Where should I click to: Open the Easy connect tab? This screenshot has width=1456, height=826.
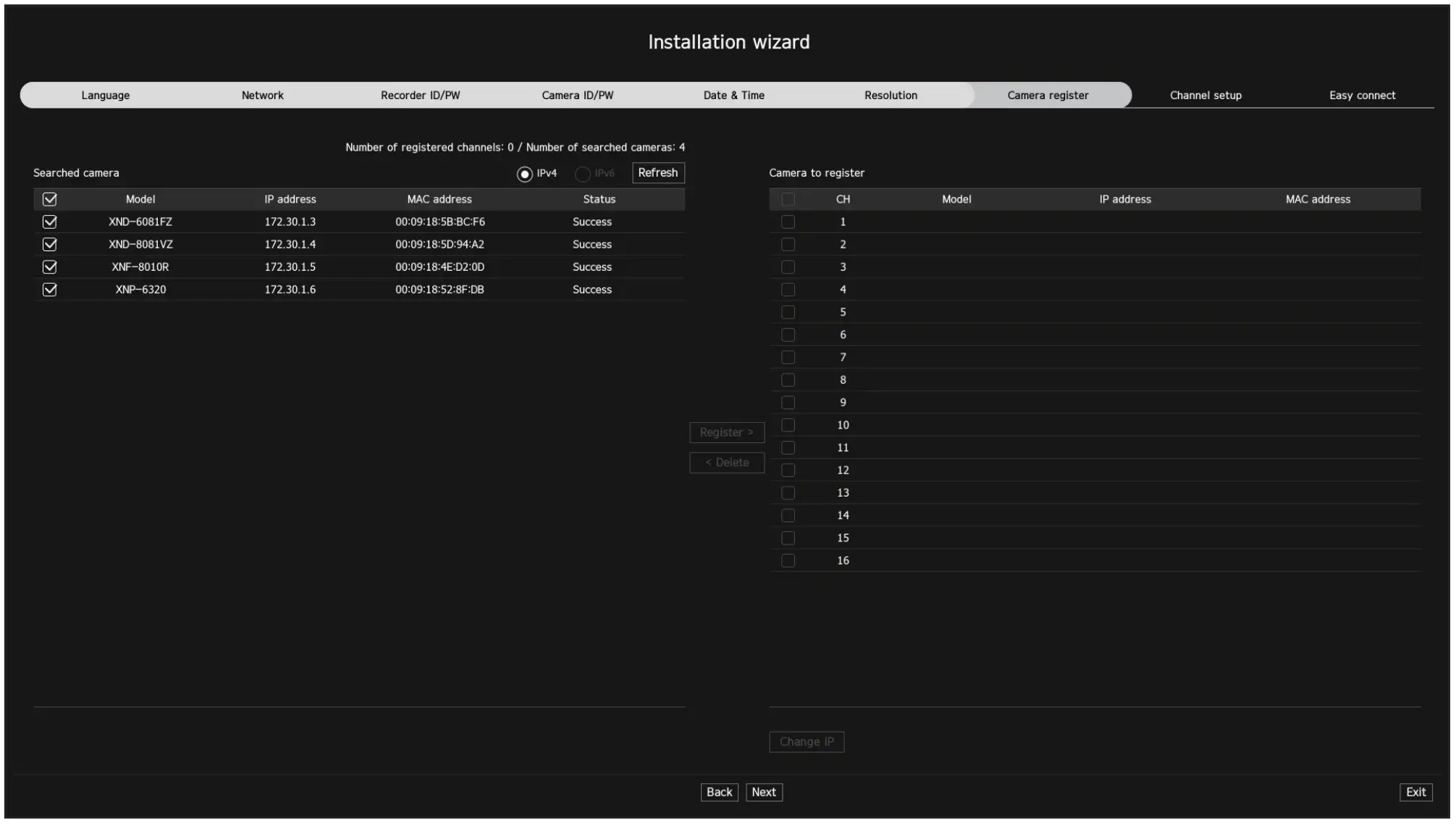pyautogui.click(x=1362, y=95)
